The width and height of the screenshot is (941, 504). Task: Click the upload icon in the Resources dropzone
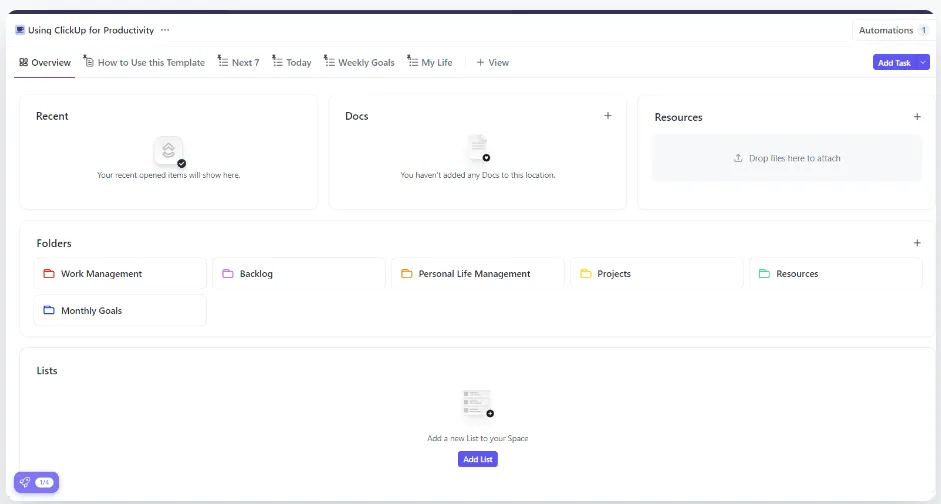tap(738, 158)
